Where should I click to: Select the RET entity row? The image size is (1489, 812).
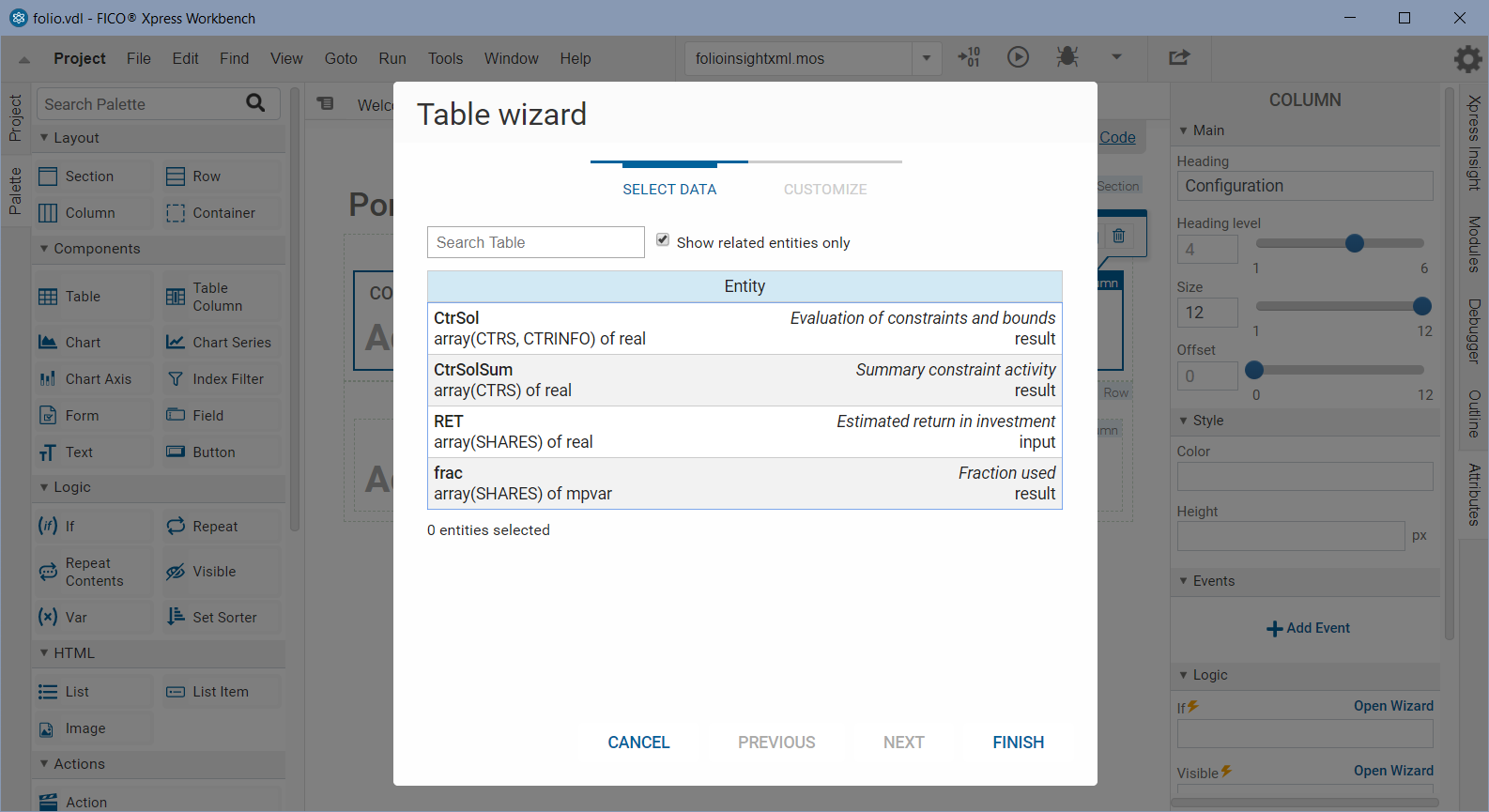tap(744, 432)
